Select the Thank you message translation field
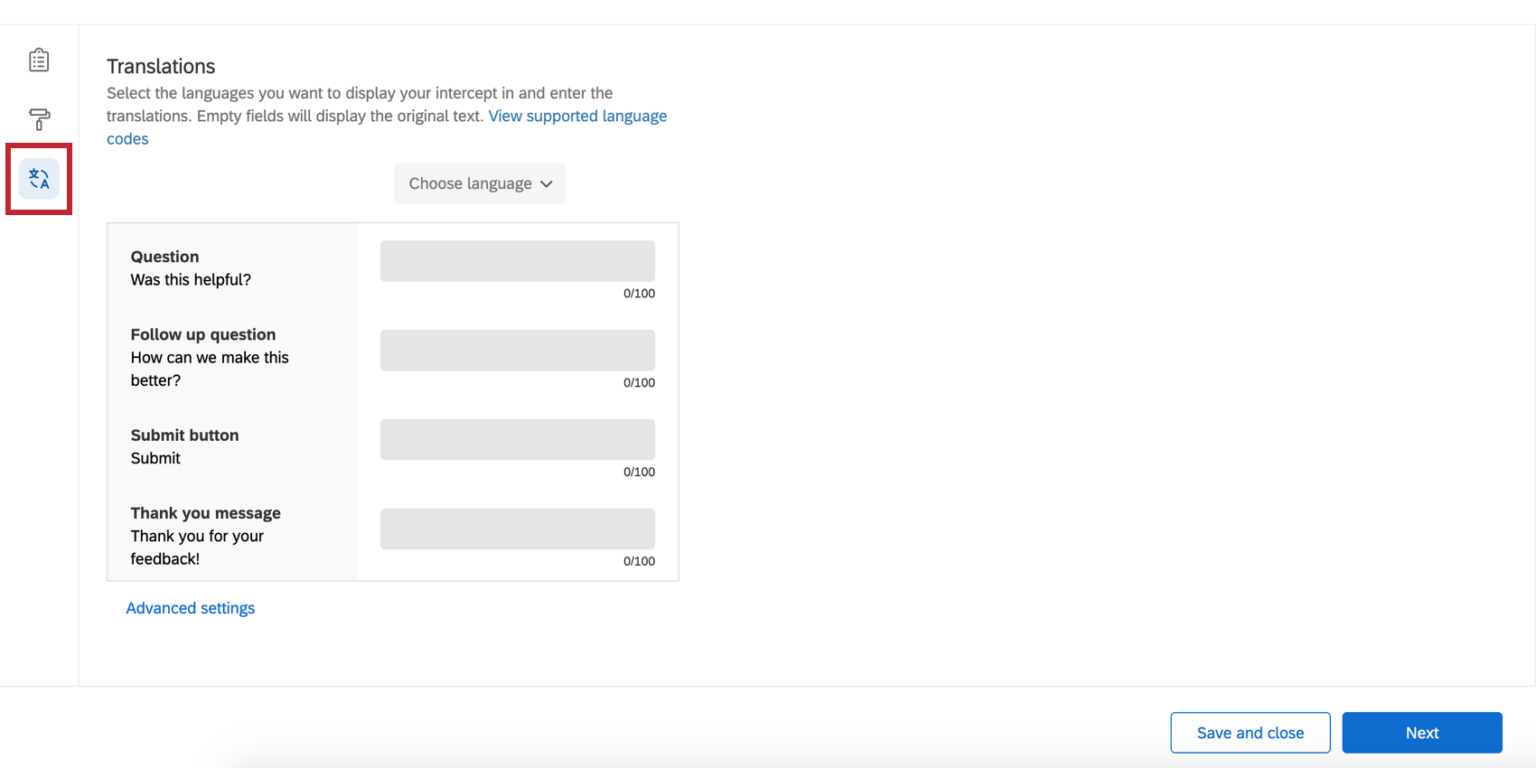Image resolution: width=1536 pixels, height=768 pixels. point(517,528)
